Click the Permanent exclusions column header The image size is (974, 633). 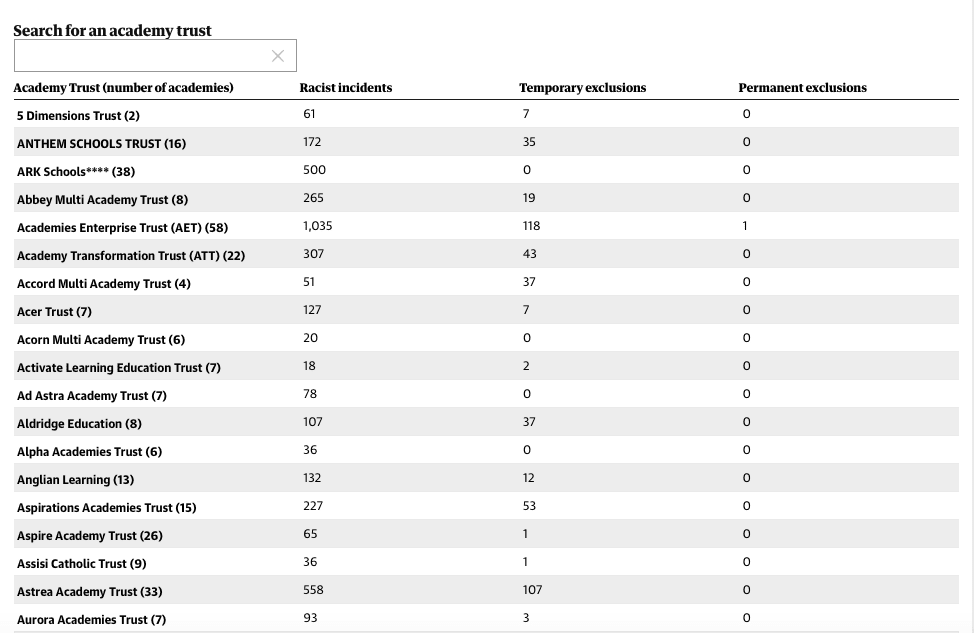[803, 88]
